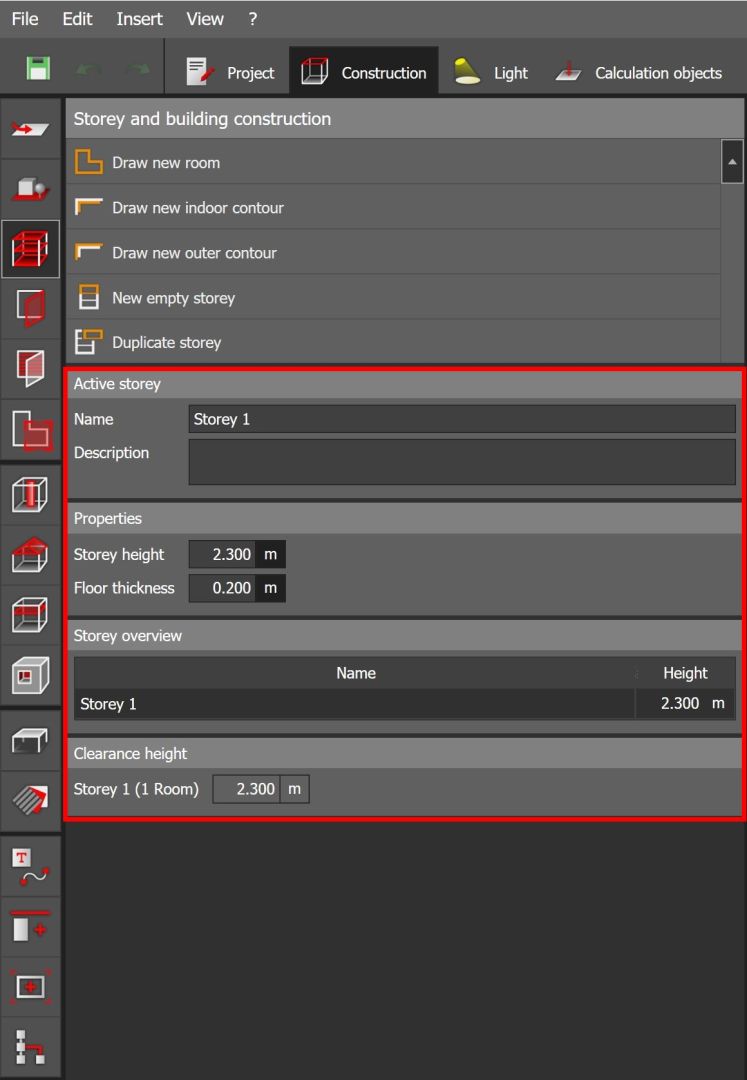Click the greyed-out undo arrow
Viewport: 747px width, 1080px height.
(x=89, y=70)
